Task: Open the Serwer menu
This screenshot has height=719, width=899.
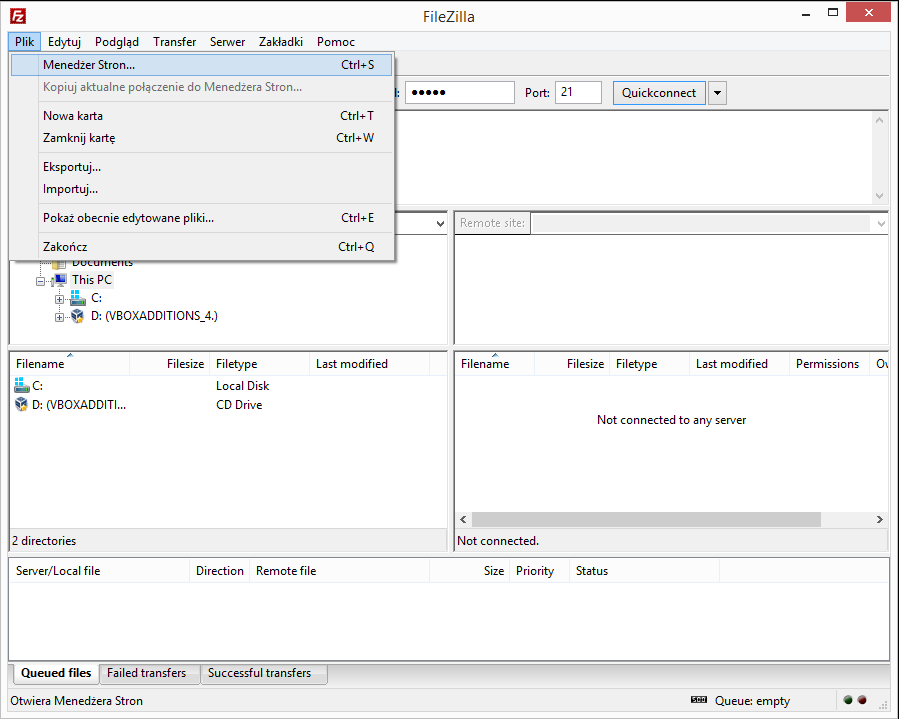Action: pyautogui.click(x=227, y=42)
